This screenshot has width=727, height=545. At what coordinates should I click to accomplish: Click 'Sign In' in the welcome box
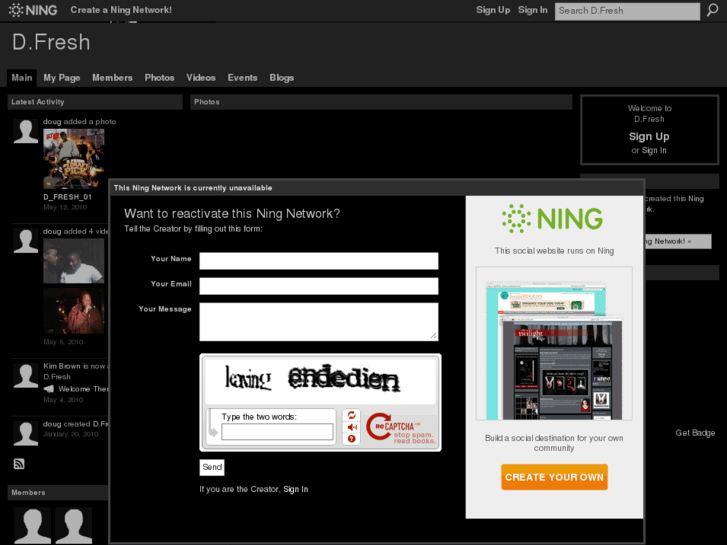click(654, 150)
